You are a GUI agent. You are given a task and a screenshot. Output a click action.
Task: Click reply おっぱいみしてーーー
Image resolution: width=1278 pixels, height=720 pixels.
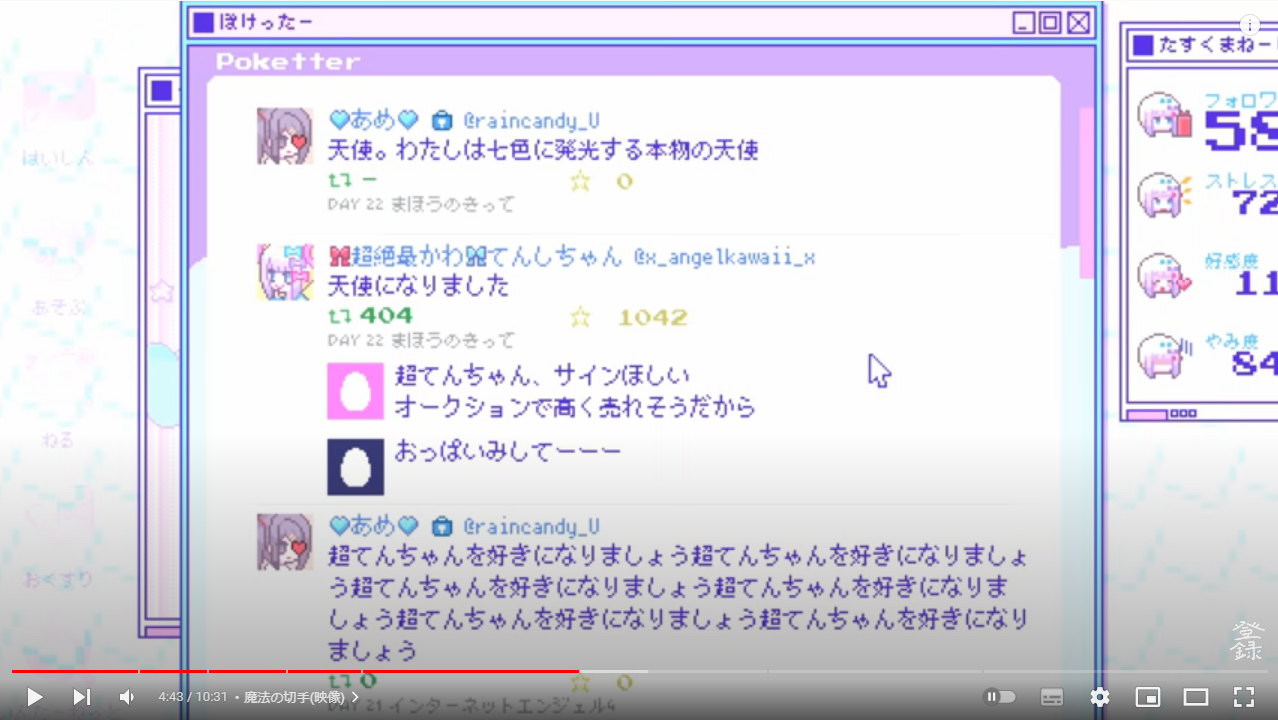coord(507,452)
